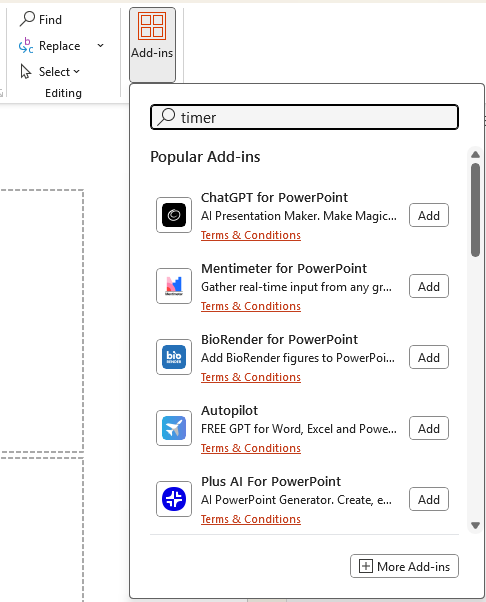Click the Find magnifier icon
Screen dimensions: 486x602
[27, 18]
